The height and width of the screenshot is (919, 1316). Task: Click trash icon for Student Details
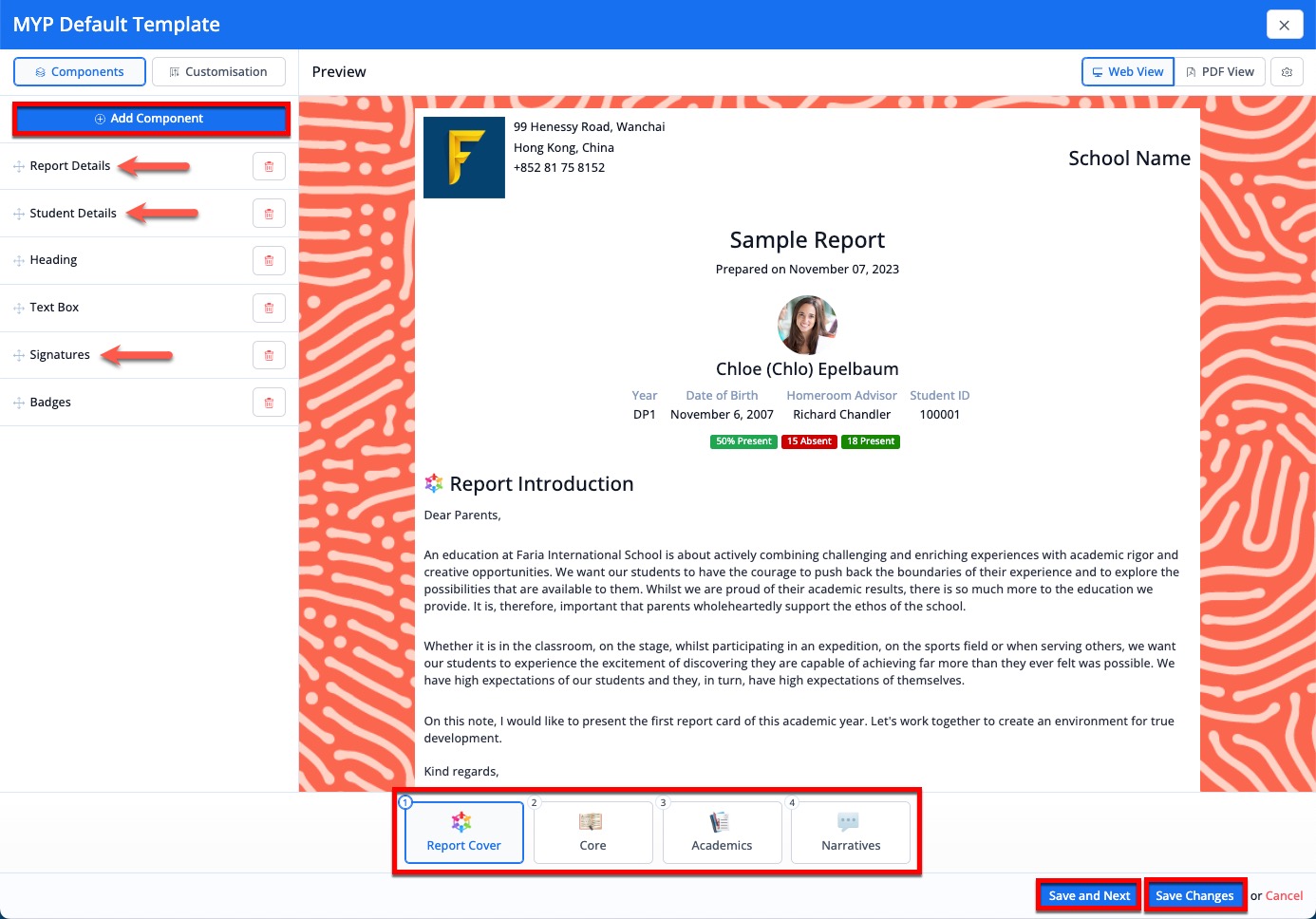[269, 214]
